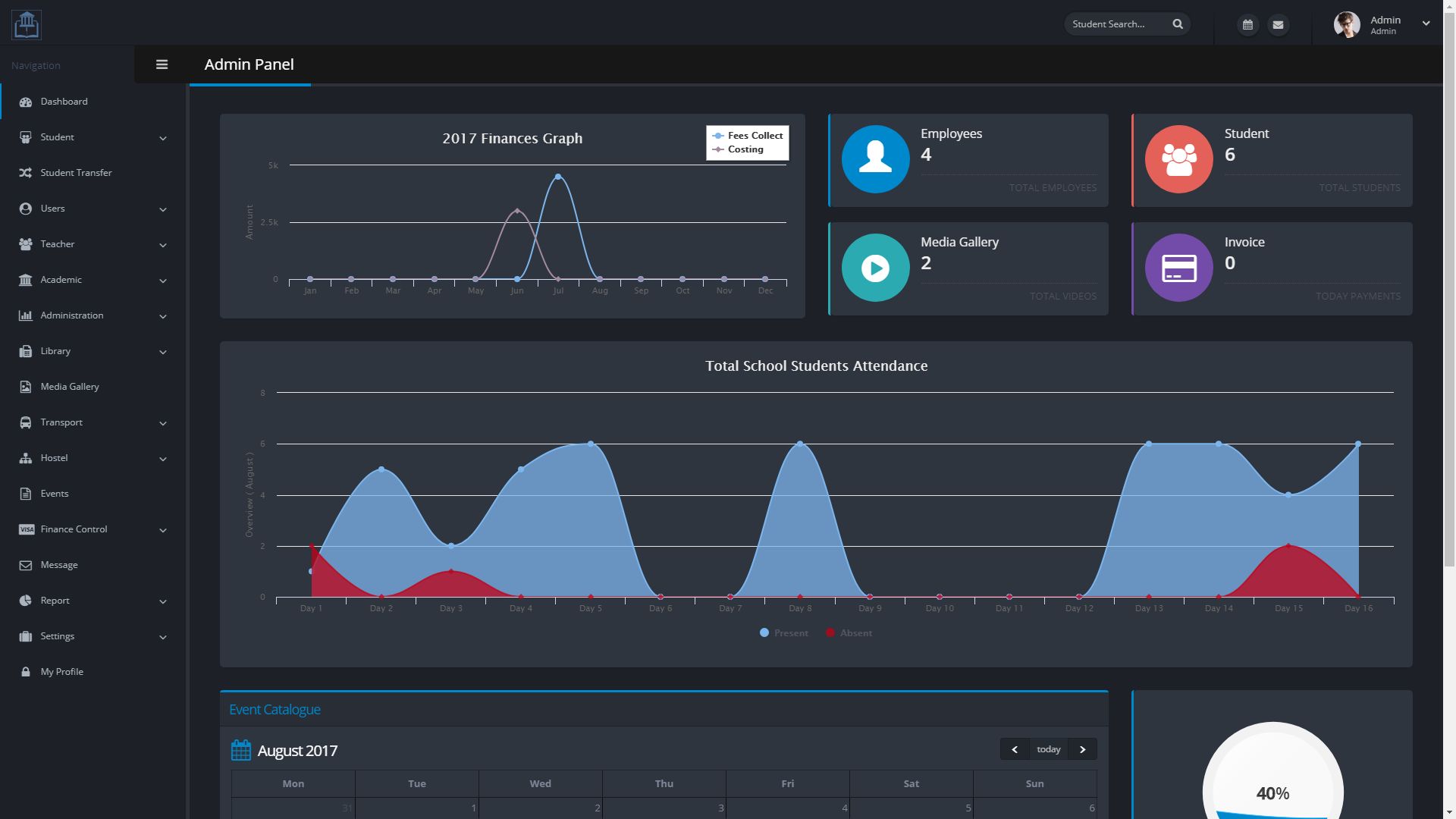This screenshot has width=1456, height=819.
Task: Open the calendar icon in header
Action: click(x=1247, y=24)
